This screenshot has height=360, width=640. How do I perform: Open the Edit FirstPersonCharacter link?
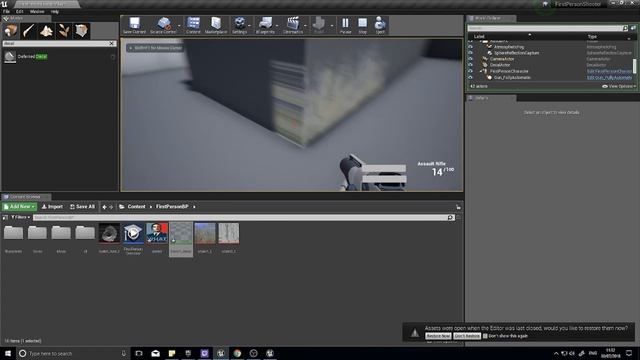coord(609,71)
